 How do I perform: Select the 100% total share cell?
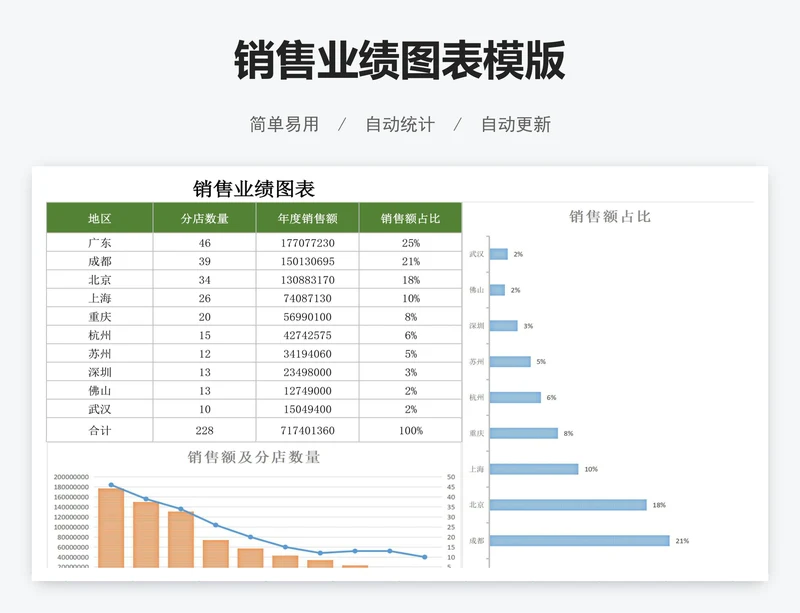coord(410,430)
